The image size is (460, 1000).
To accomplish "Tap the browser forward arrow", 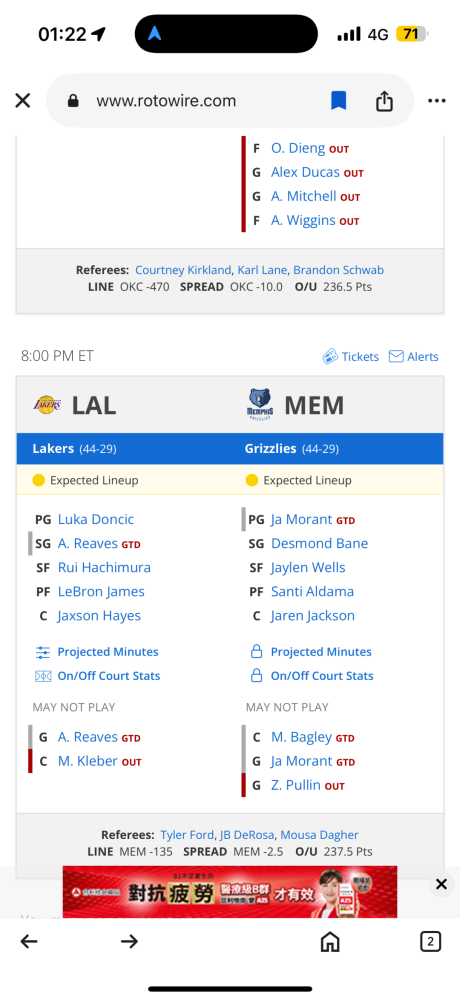I will [130, 941].
